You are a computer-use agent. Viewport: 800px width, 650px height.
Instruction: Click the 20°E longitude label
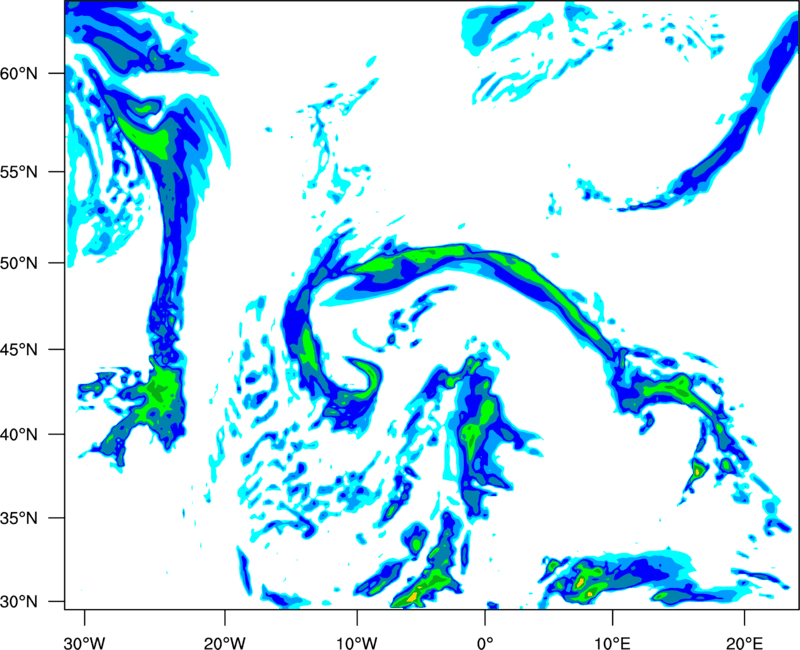click(744, 643)
